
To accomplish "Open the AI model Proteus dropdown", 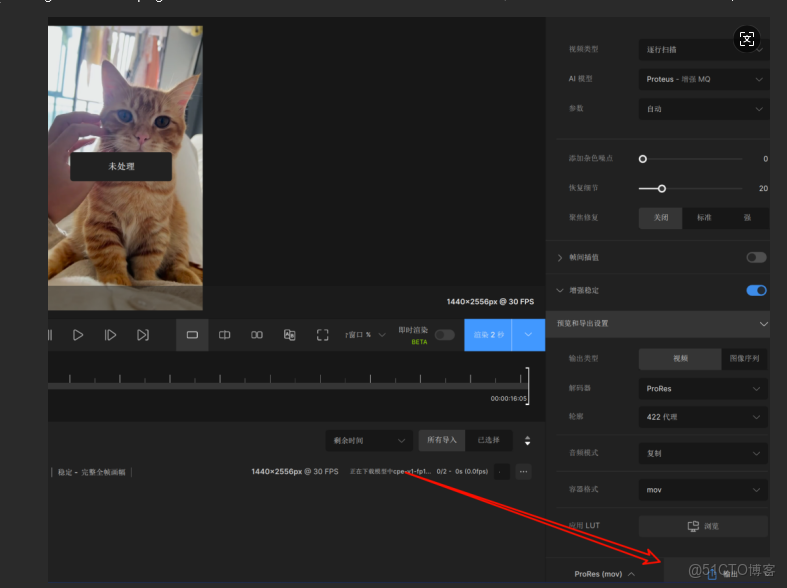I will tap(702, 79).
